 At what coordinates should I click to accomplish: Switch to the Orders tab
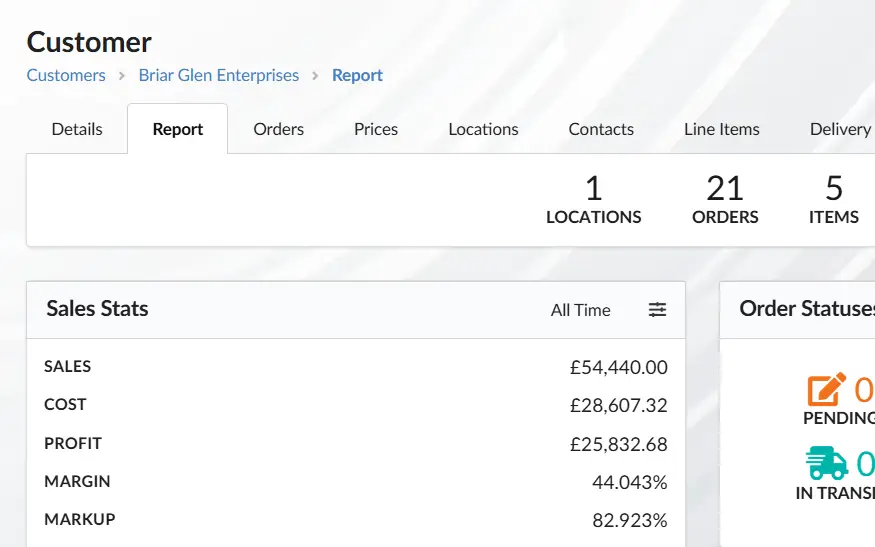point(278,129)
